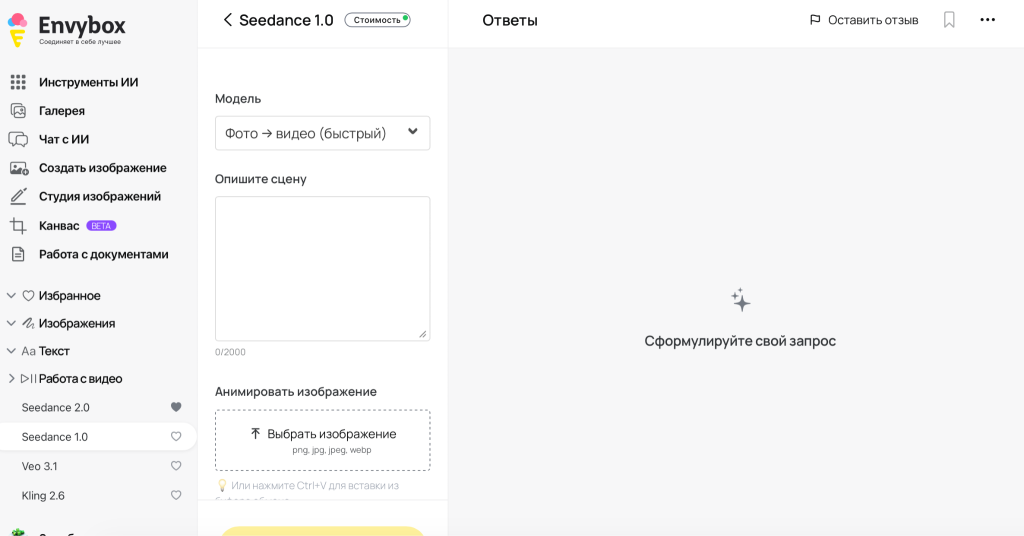Click the text area resize handle

(x=423, y=334)
